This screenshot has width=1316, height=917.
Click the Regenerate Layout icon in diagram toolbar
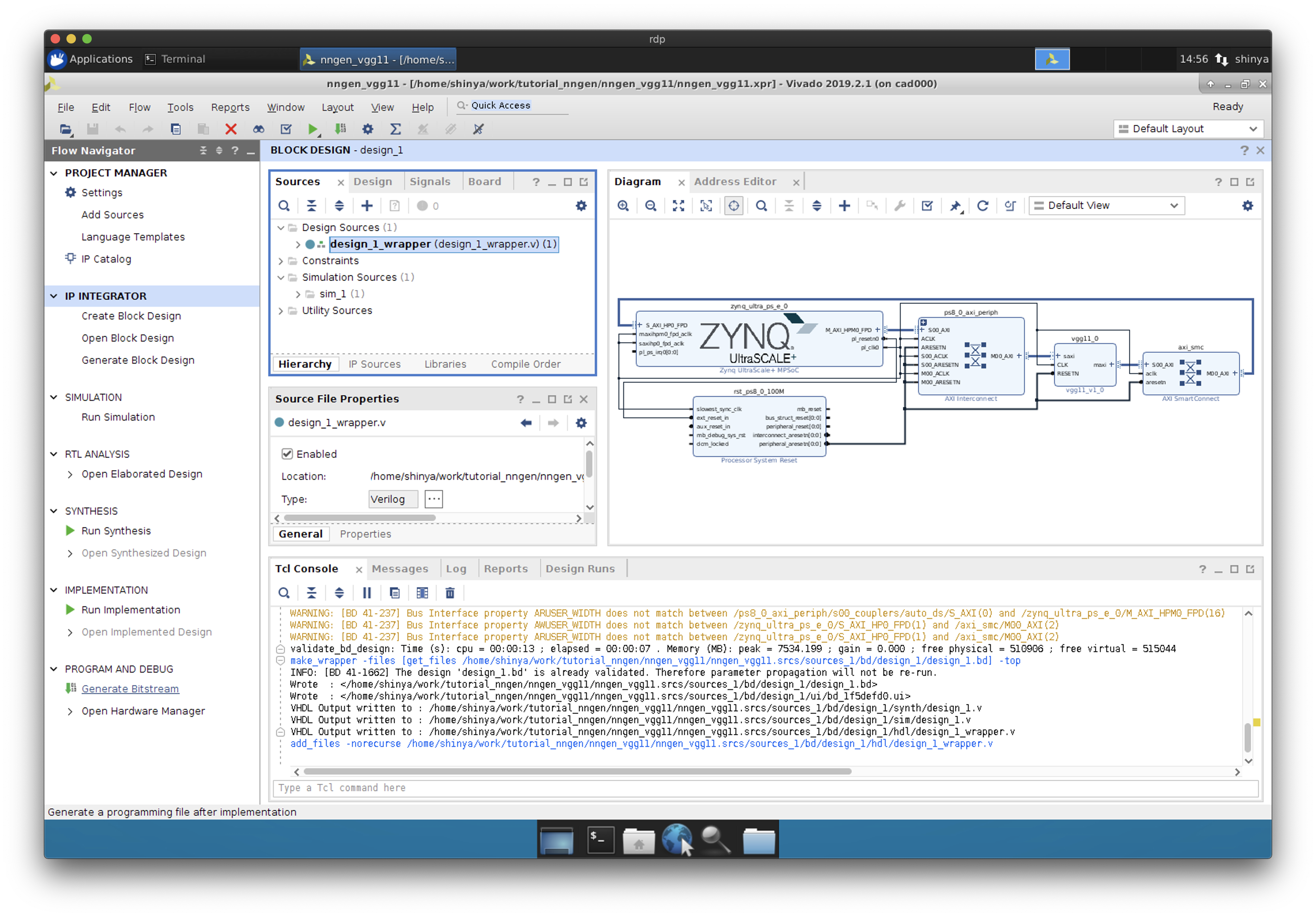pos(982,206)
